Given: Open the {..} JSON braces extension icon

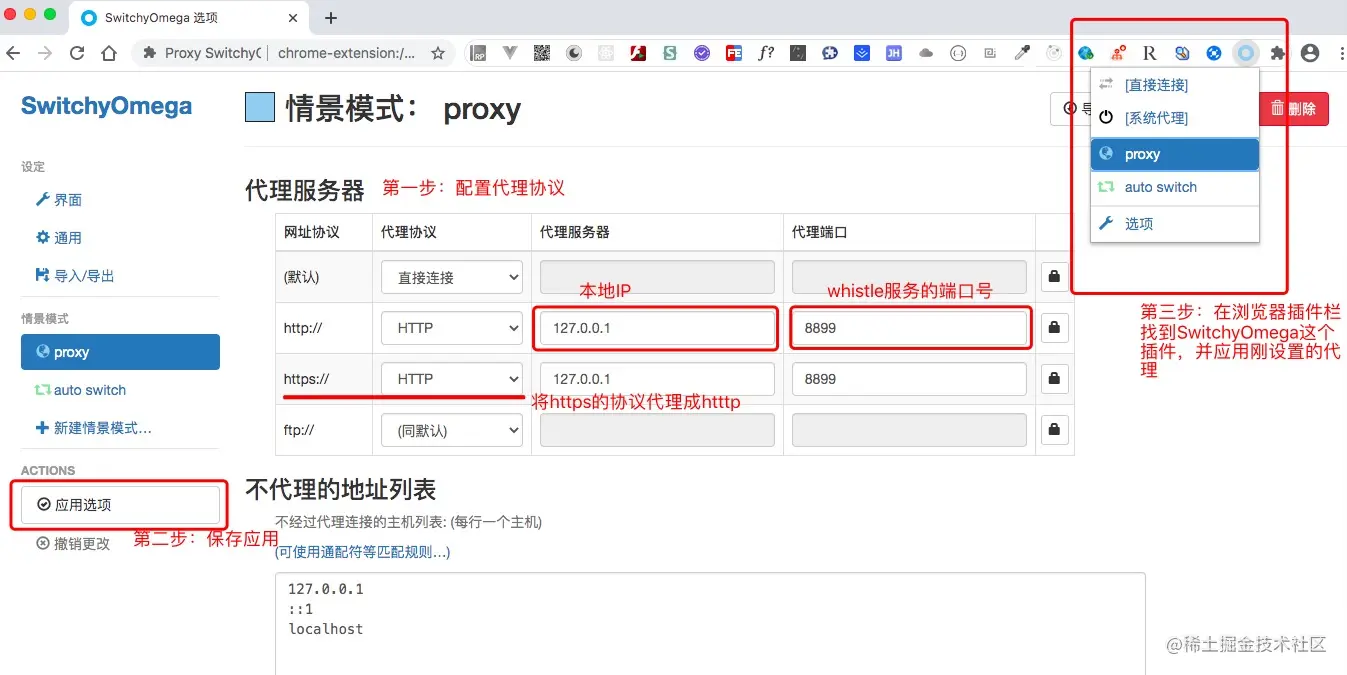Looking at the screenshot, I should (x=958, y=53).
